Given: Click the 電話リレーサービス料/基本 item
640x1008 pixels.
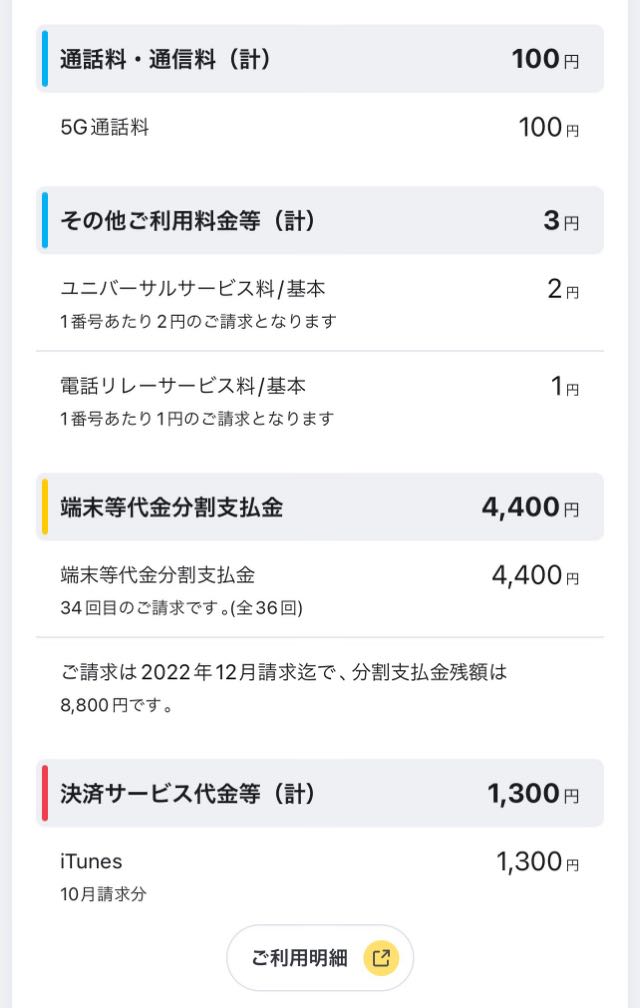Looking at the screenshot, I should tap(320, 400).
